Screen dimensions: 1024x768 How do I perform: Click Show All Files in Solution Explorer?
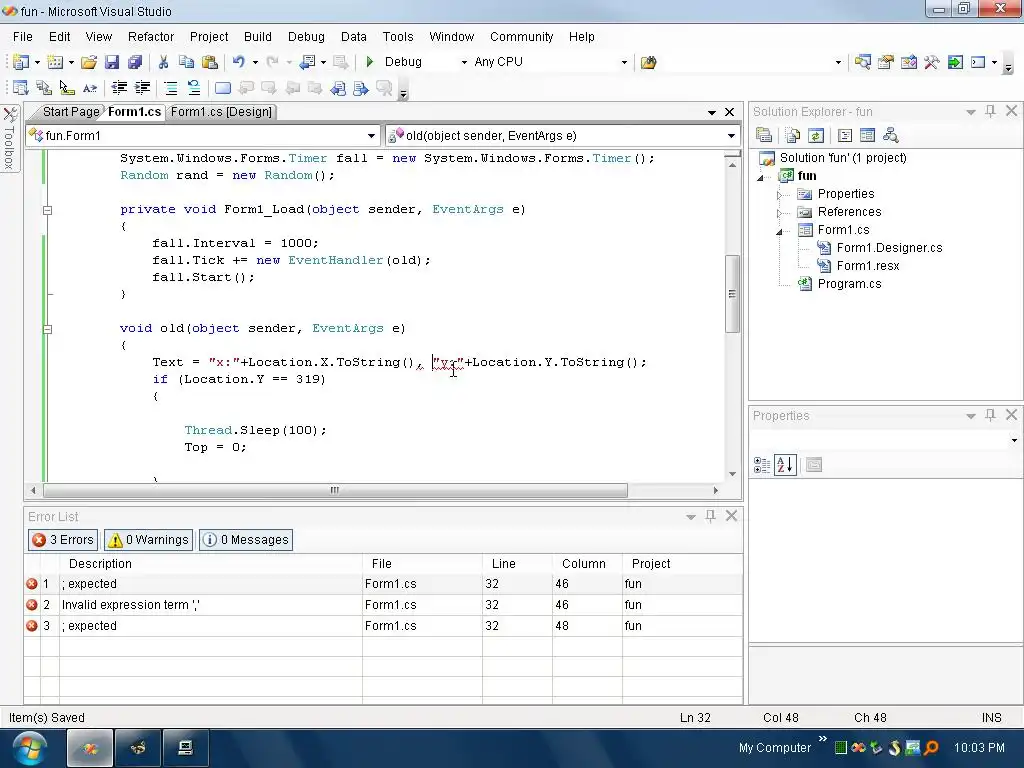pyautogui.click(x=793, y=135)
